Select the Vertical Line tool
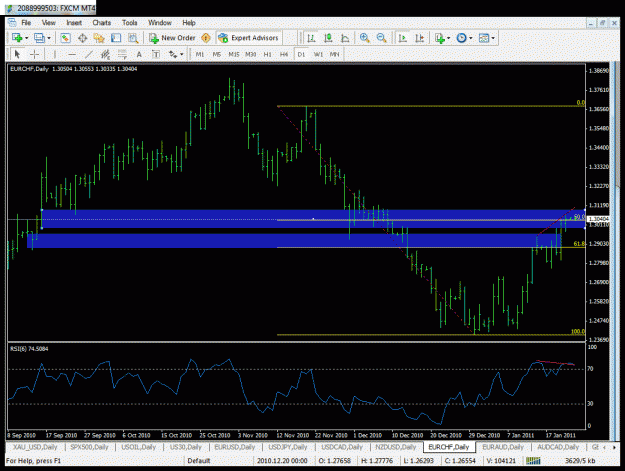This screenshot has width=625, height=471. (x=55, y=54)
